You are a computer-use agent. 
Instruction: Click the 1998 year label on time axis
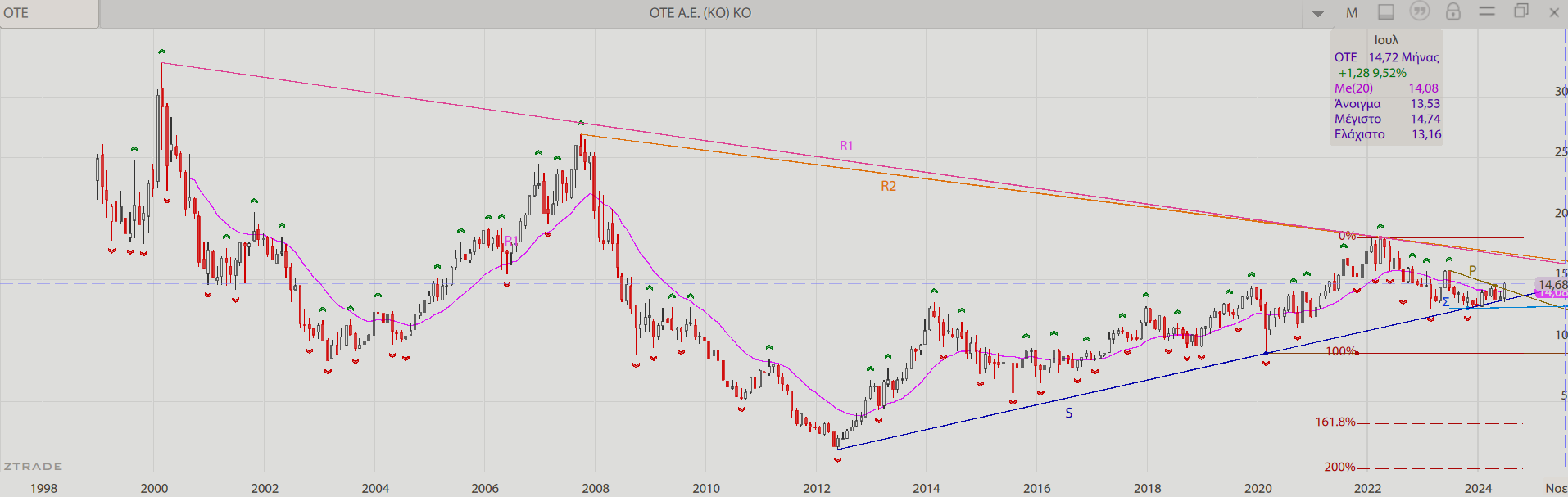(43, 488)
